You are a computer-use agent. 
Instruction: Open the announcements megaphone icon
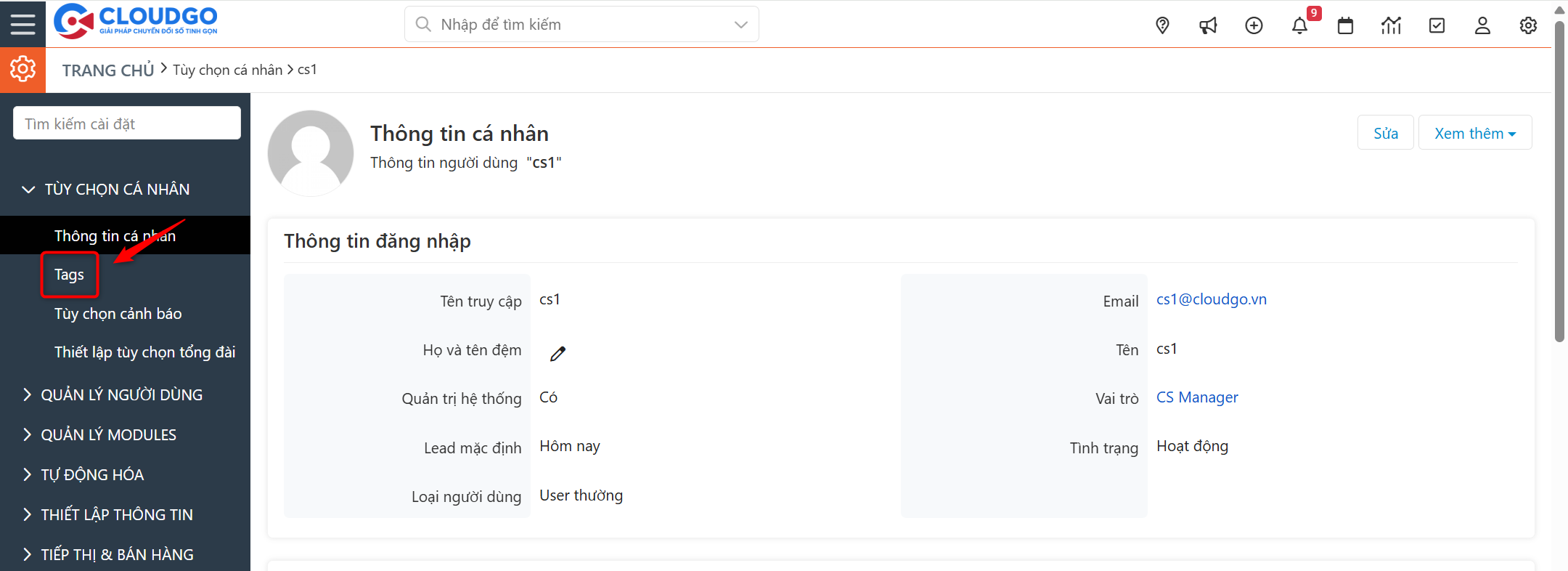(x=1208, y=25)
